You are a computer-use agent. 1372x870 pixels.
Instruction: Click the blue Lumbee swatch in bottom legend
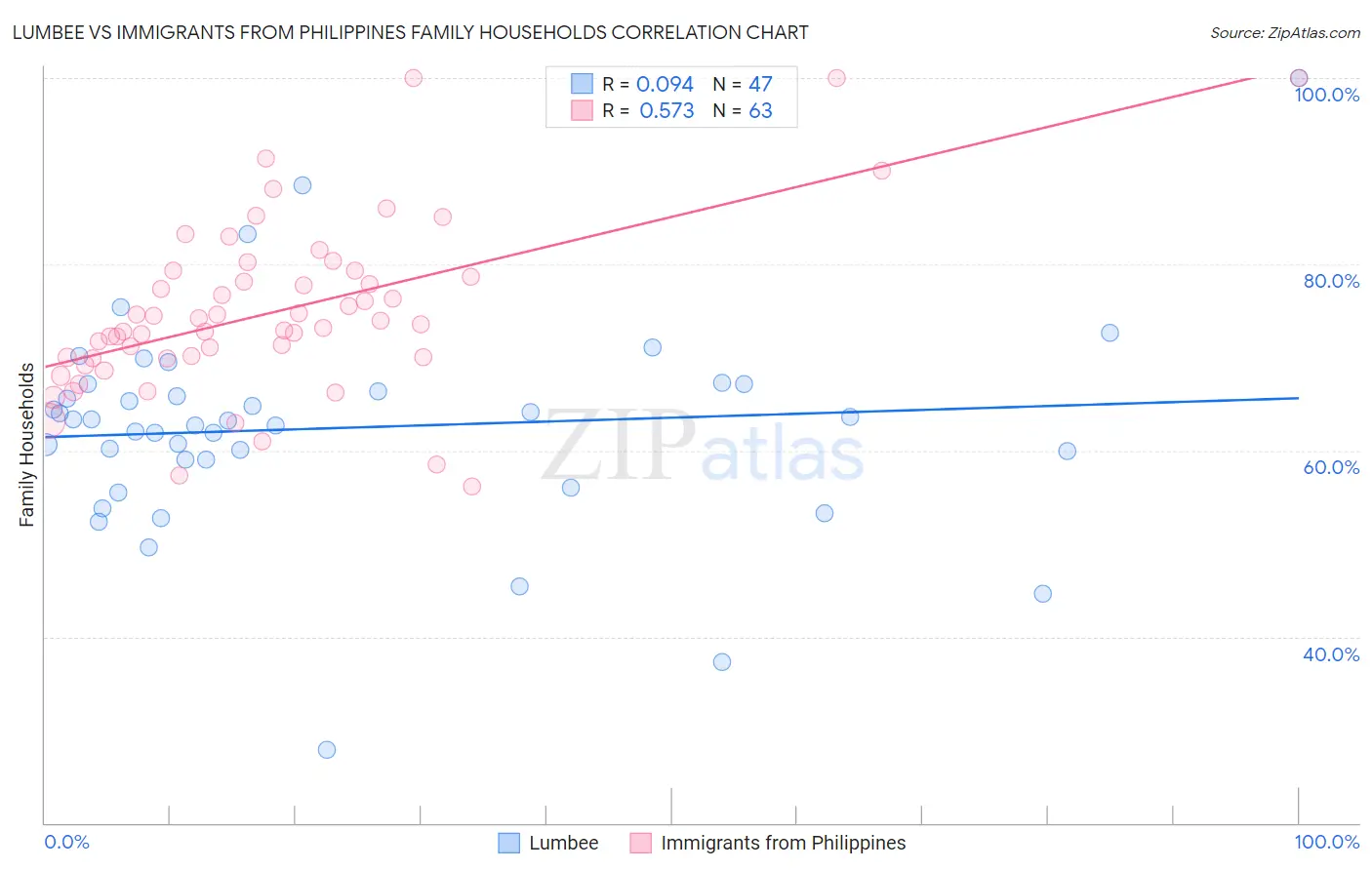(508, 843)
